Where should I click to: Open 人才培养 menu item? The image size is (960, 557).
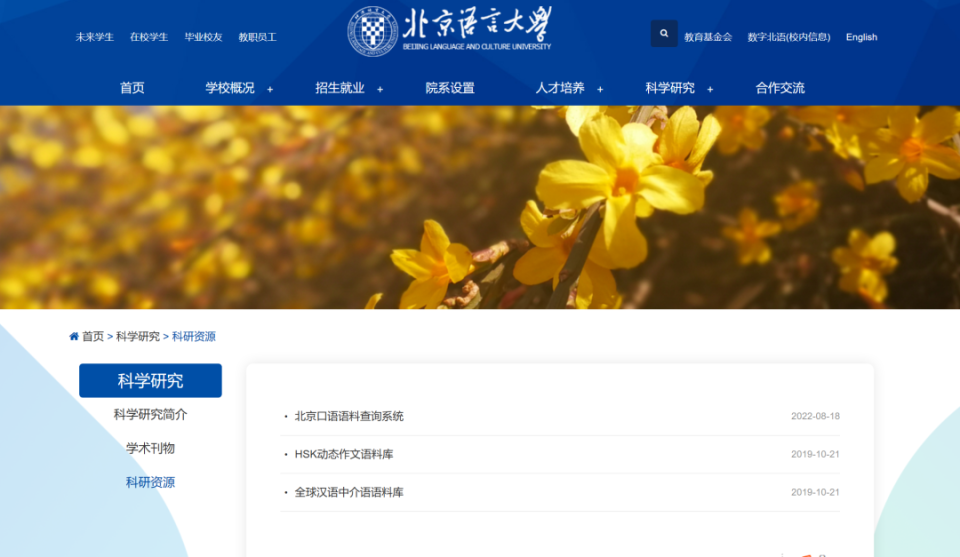pos(560,88)
